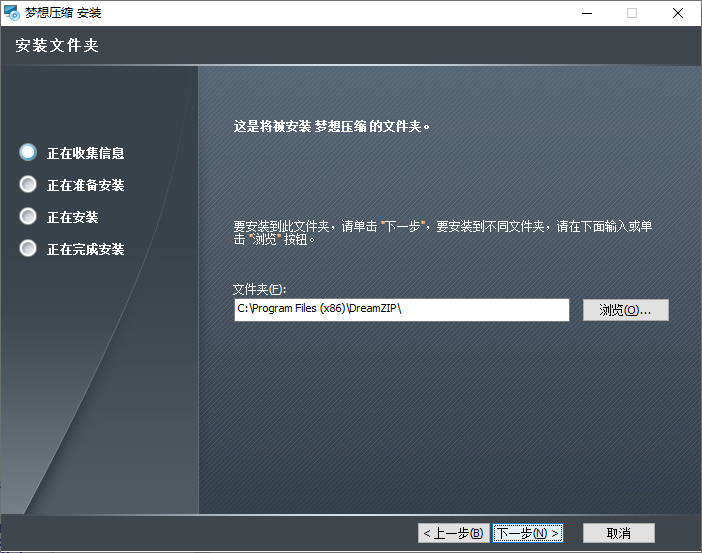Click the text 这是将被安装 梦想压缩 的文件夹
This screenshot has width=702, height=553.
[332, 126]
